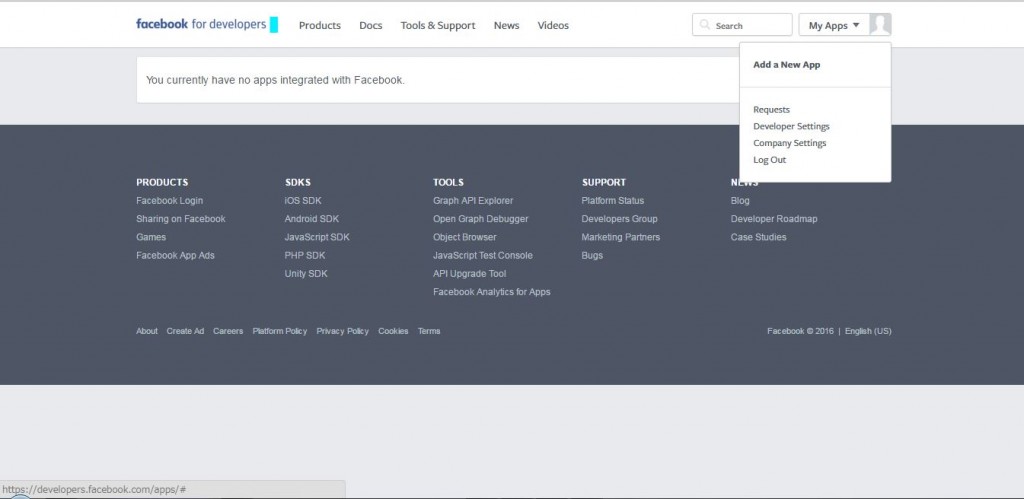Open the API Upgrade Tool link
The image size is (1024, 499).
tap(470, 274)
